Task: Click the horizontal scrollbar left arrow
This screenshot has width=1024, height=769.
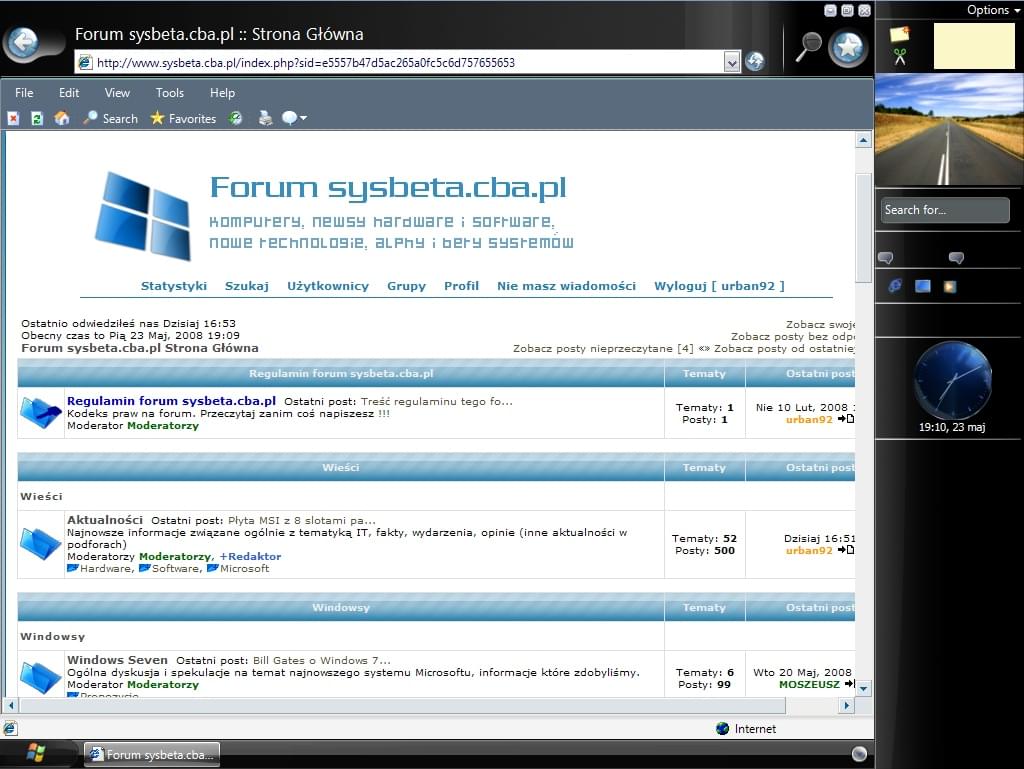Action: point(10,705)
